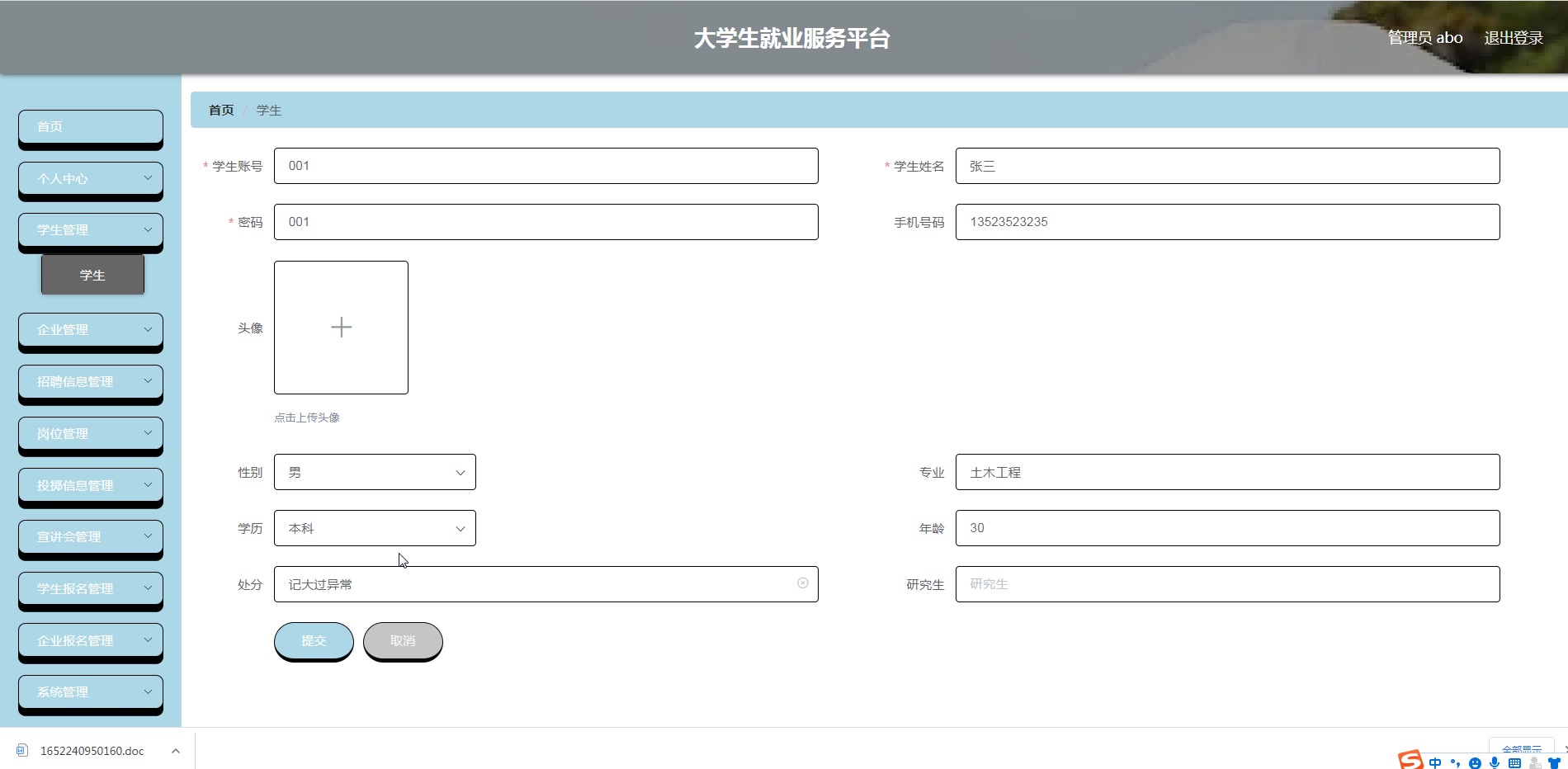Image resolution: width=1568 pixels, height=769 pixels.
Task: Click the avatar upload plus icon
Action: (341, 327)
